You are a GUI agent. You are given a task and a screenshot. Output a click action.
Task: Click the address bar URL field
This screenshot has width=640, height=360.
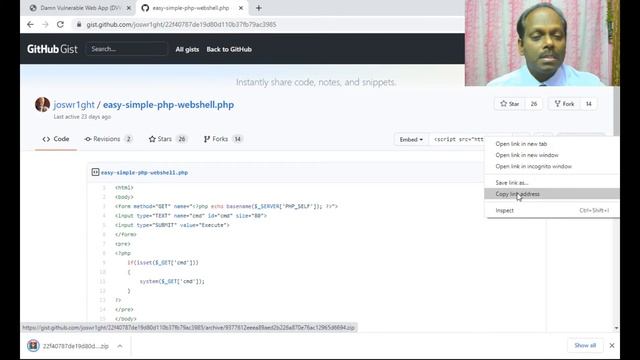pos(181,24)
